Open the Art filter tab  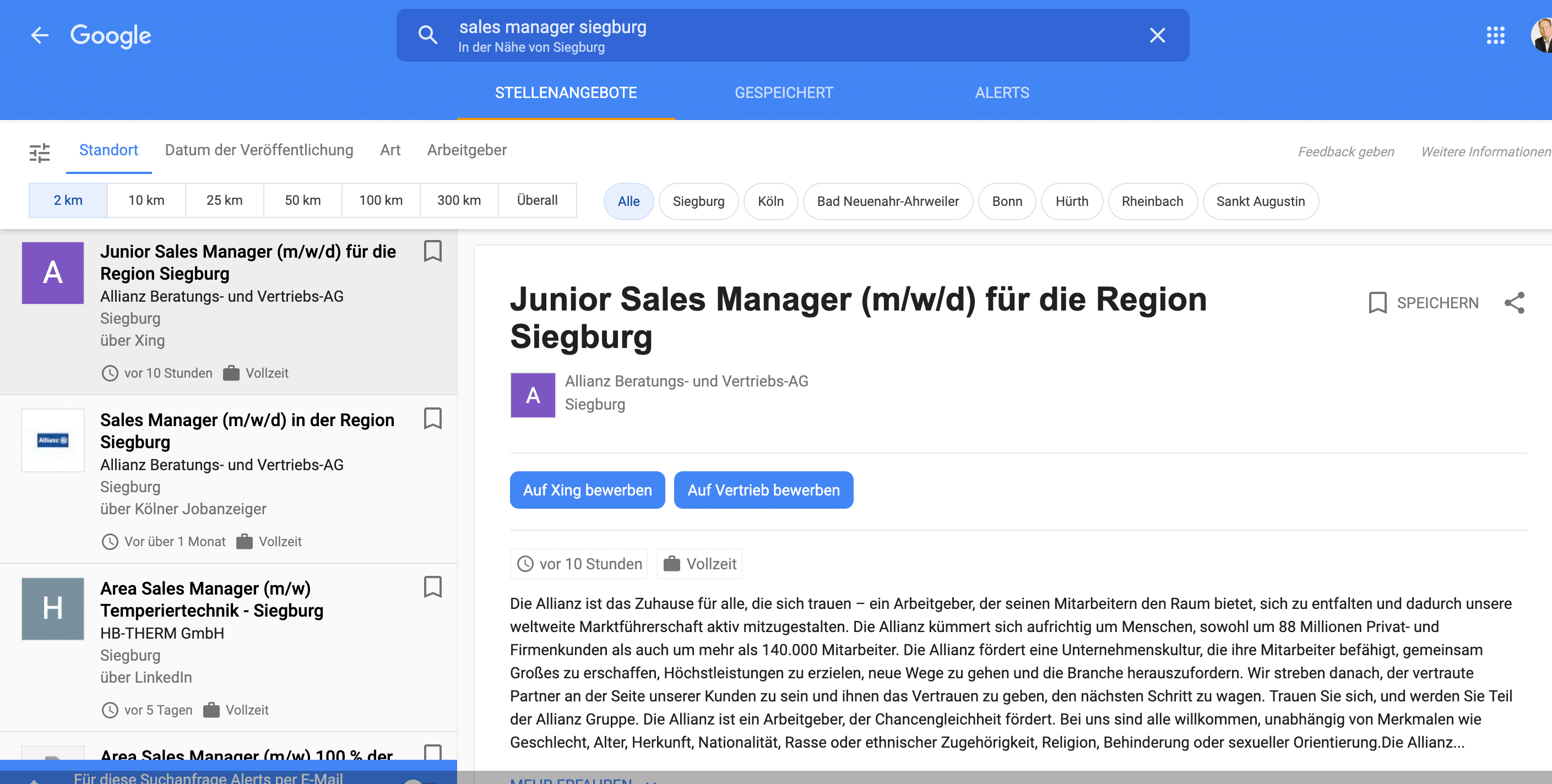pyautogui.click(x=390, y=150)
